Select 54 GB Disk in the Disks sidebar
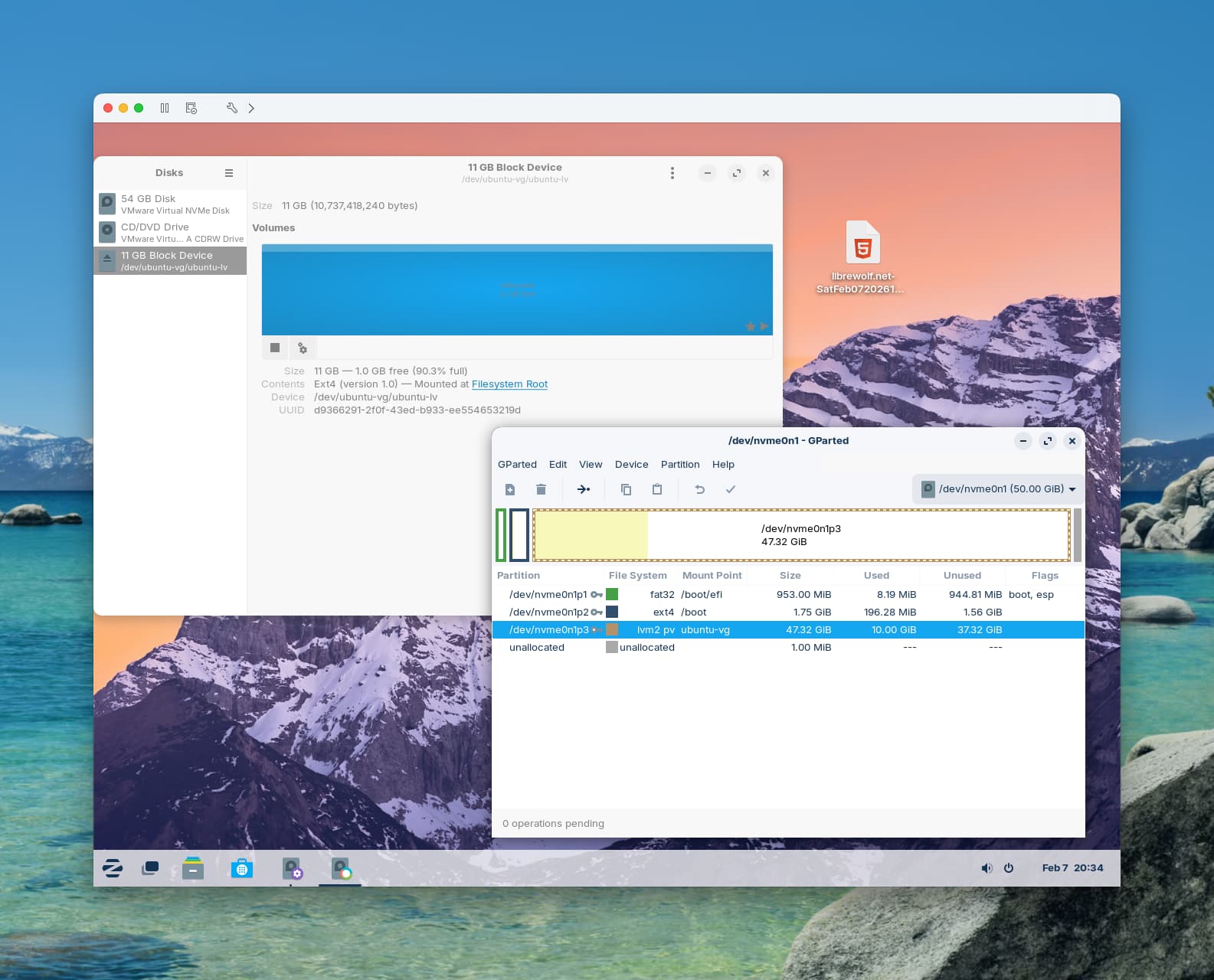 point(170,204)
